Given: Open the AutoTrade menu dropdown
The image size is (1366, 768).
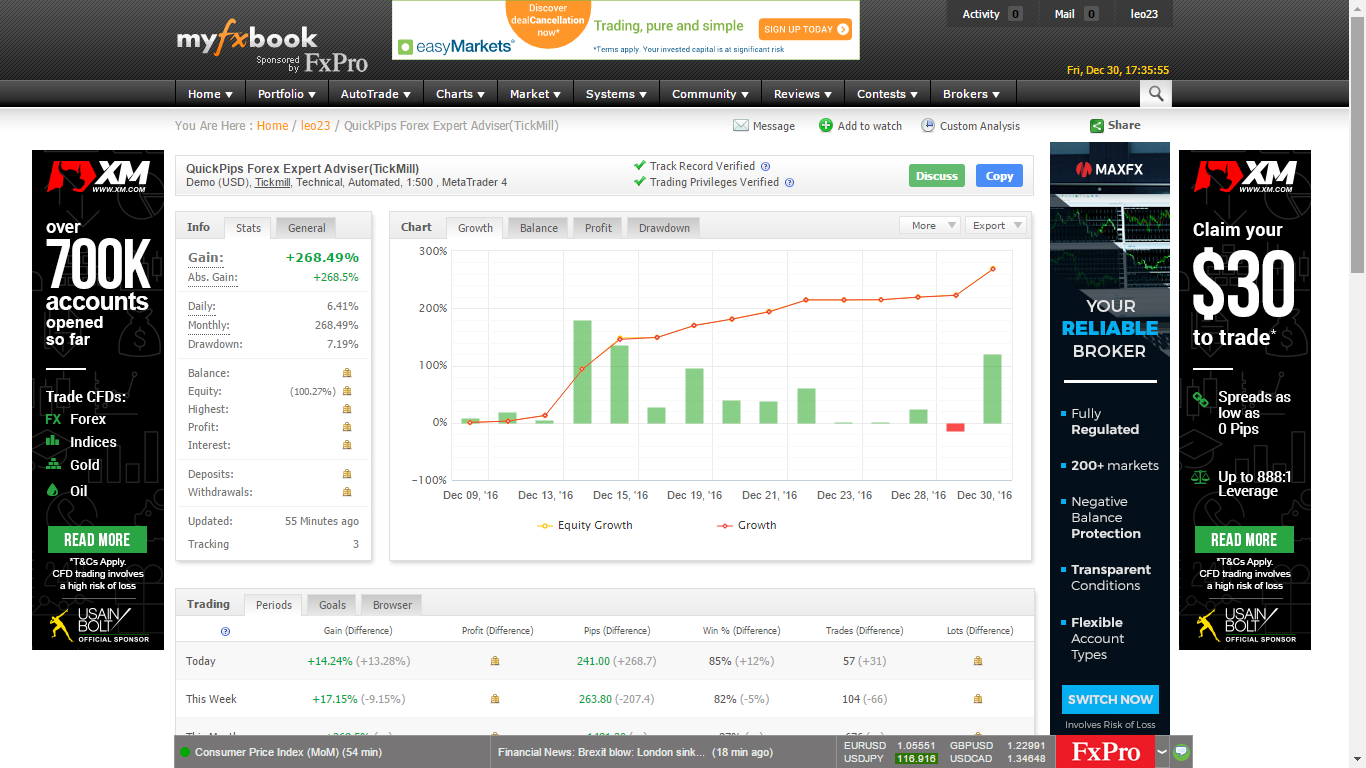Looking at the screenshot, I should click(x=376, y=94).
